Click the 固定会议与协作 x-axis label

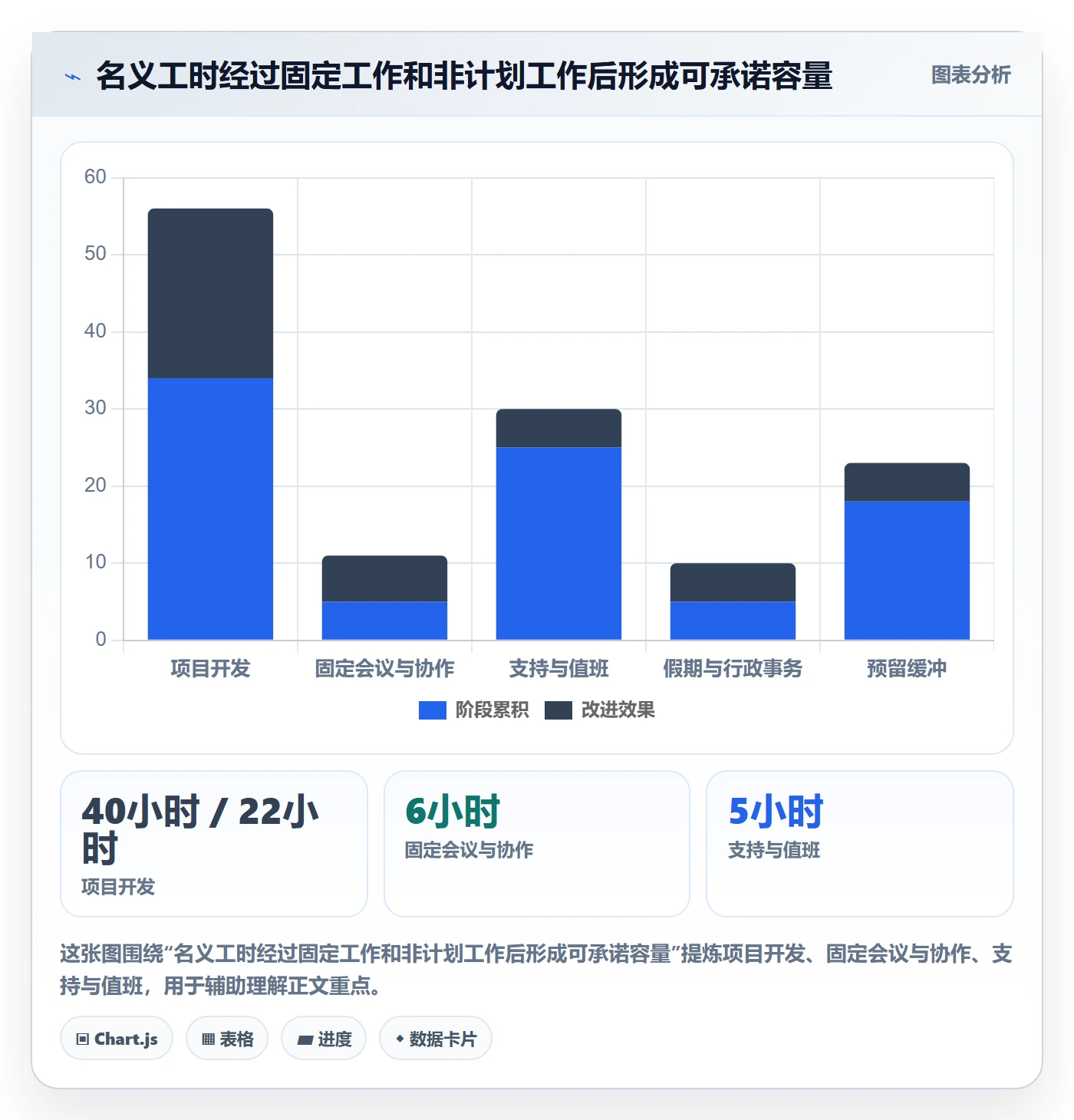point(384,669)
